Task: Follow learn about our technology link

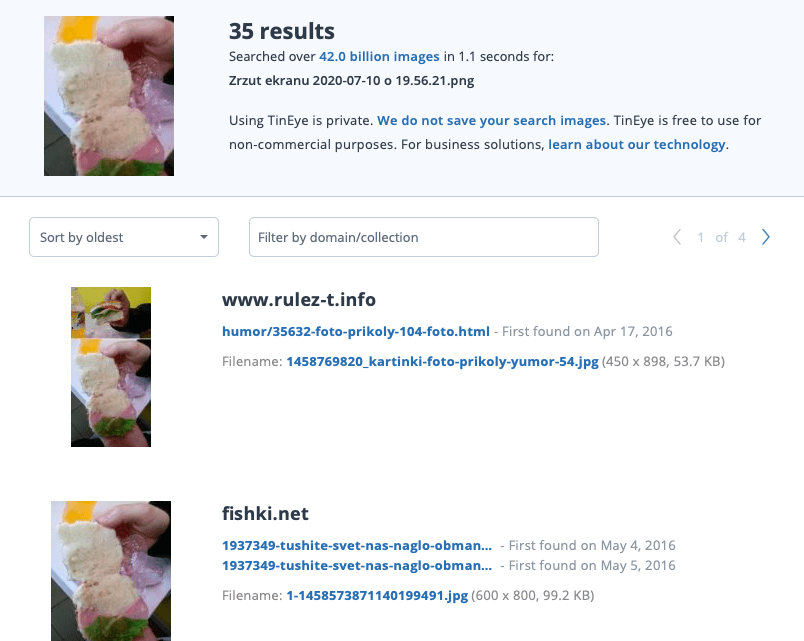Action: pos(636,145)
